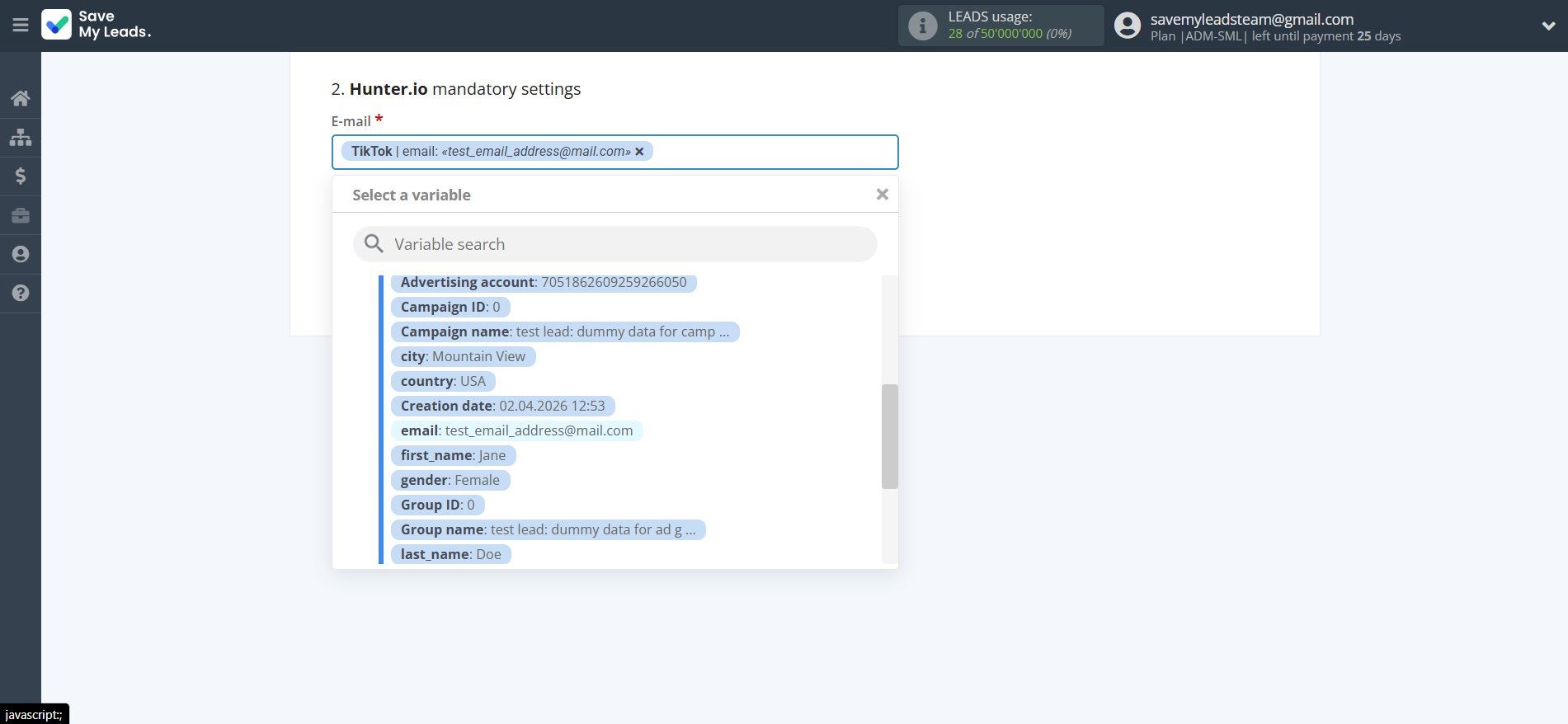Choose the last_name: Doe variable
1568x724 pixels.
[450, 554]
